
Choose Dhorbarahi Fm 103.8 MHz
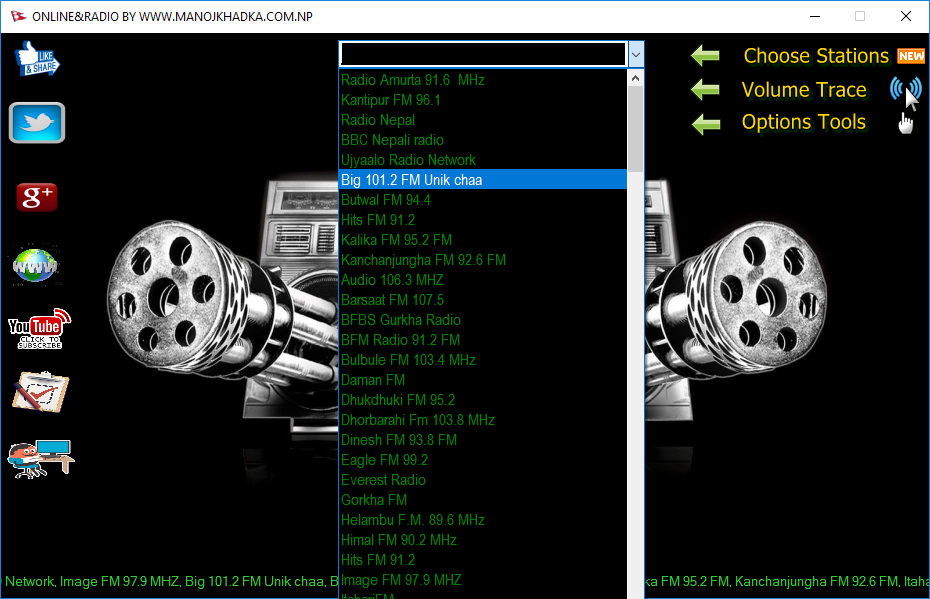pos(483,420)
